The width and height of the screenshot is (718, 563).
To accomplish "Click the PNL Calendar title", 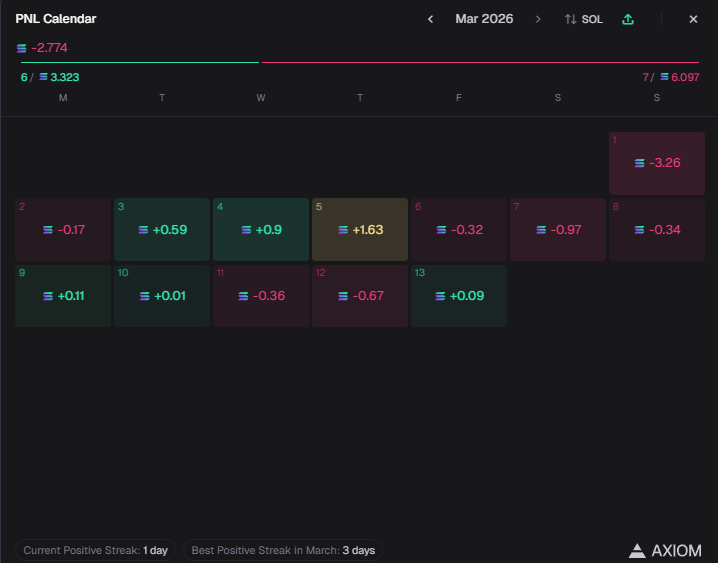I will (56, 19).
